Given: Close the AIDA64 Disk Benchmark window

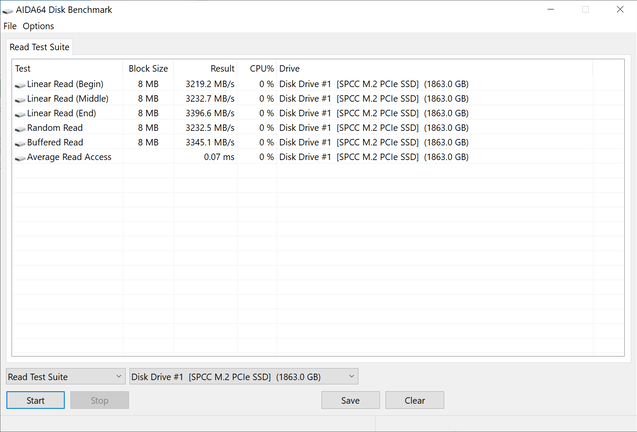Looking at the screenshot, I should tap(620, 9).
